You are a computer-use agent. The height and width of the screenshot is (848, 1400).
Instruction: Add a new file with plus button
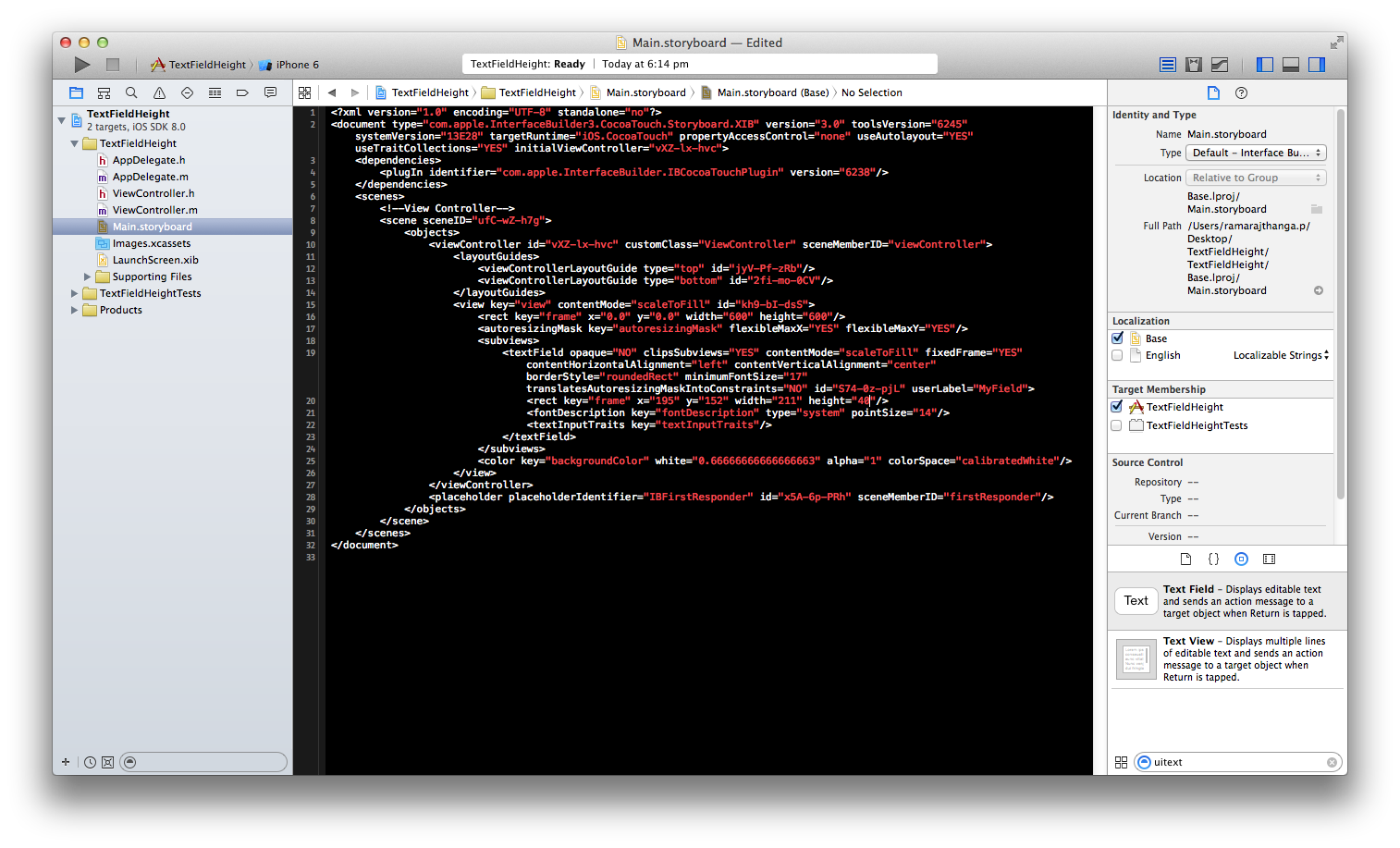pos(66,762)
